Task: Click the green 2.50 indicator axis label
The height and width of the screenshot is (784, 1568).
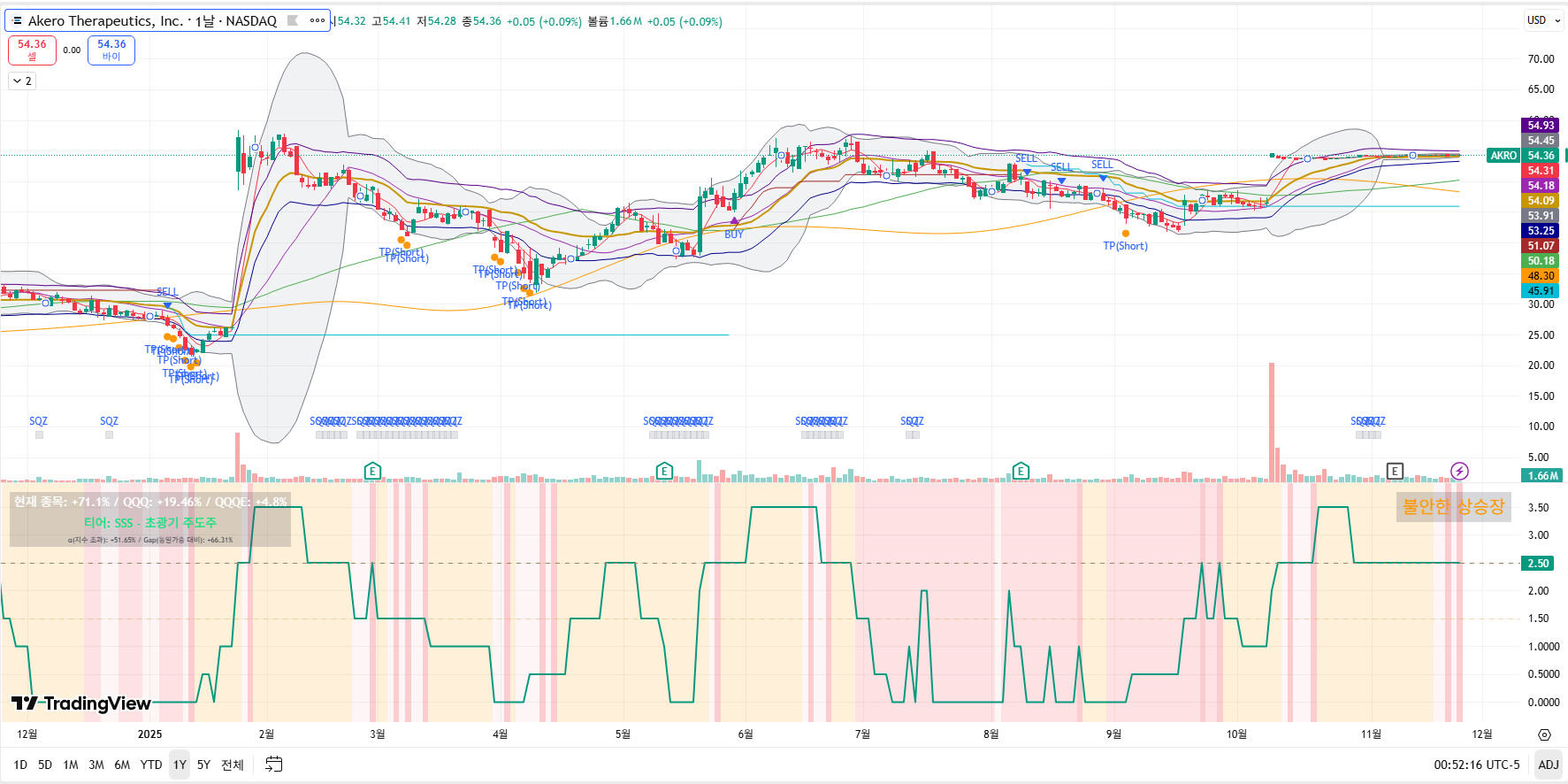Action: point(1539,564)
